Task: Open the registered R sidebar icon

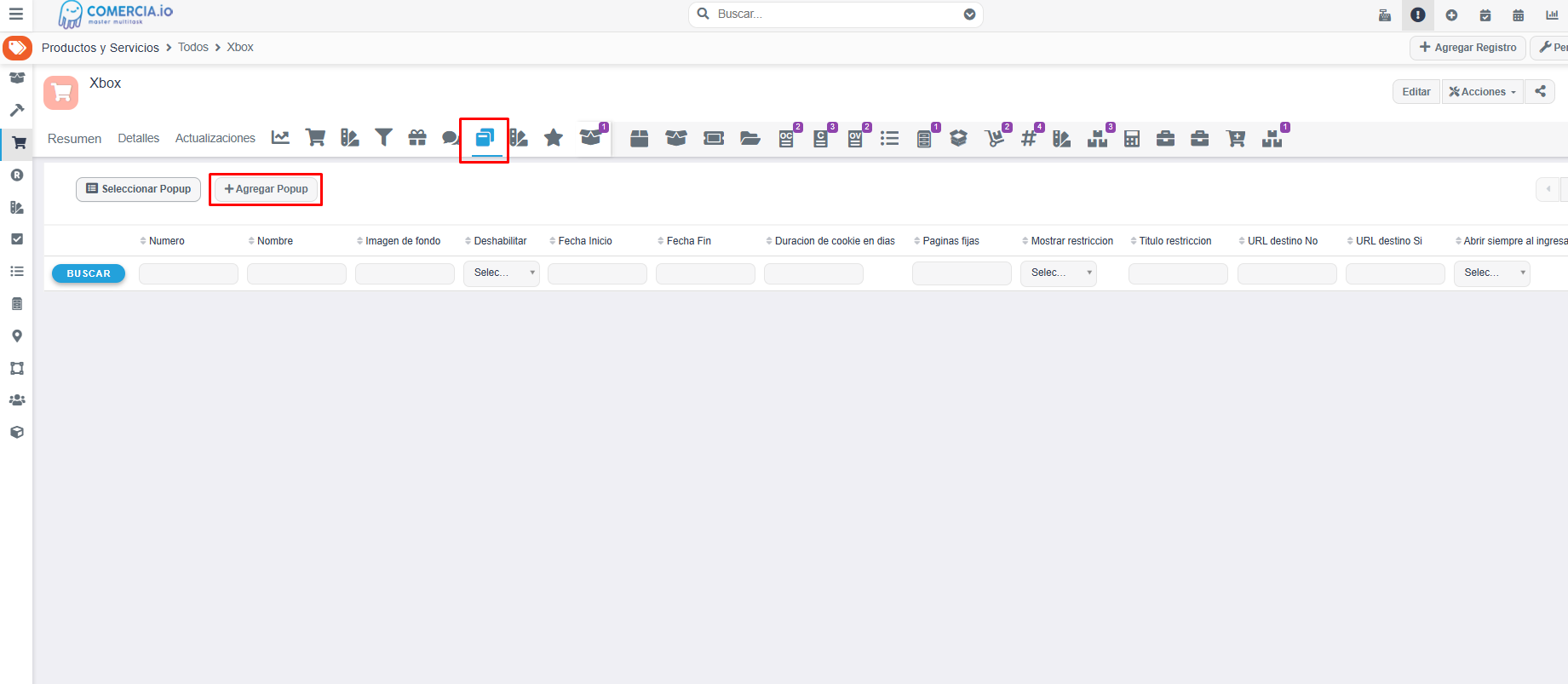Action: (17, 175)
